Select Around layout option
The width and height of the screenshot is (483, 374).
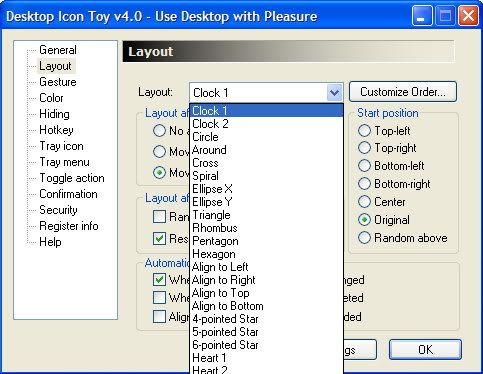(x=267, y=150)
